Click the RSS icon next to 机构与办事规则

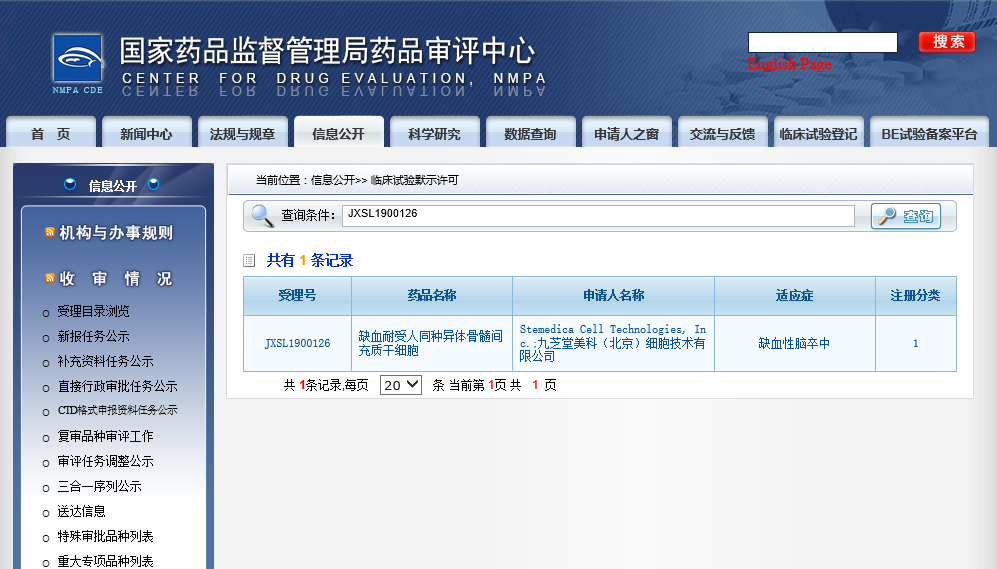click(50, 232)
